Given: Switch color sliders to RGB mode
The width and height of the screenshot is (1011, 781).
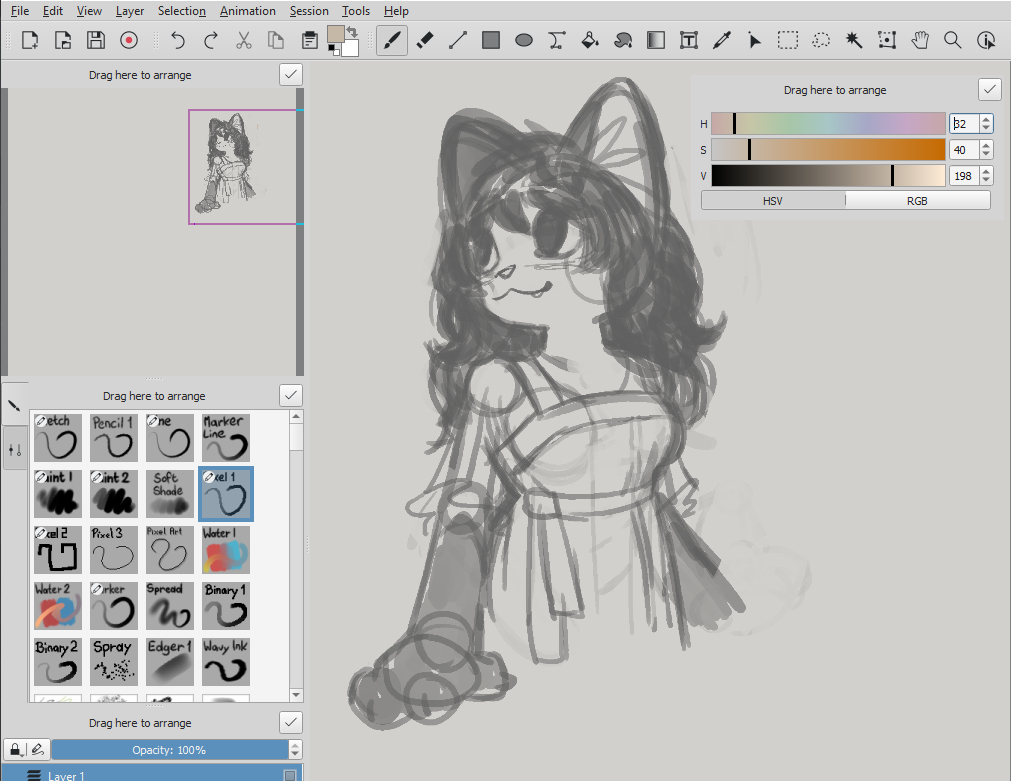Looking at the screenshot, I should coord(917,200).
